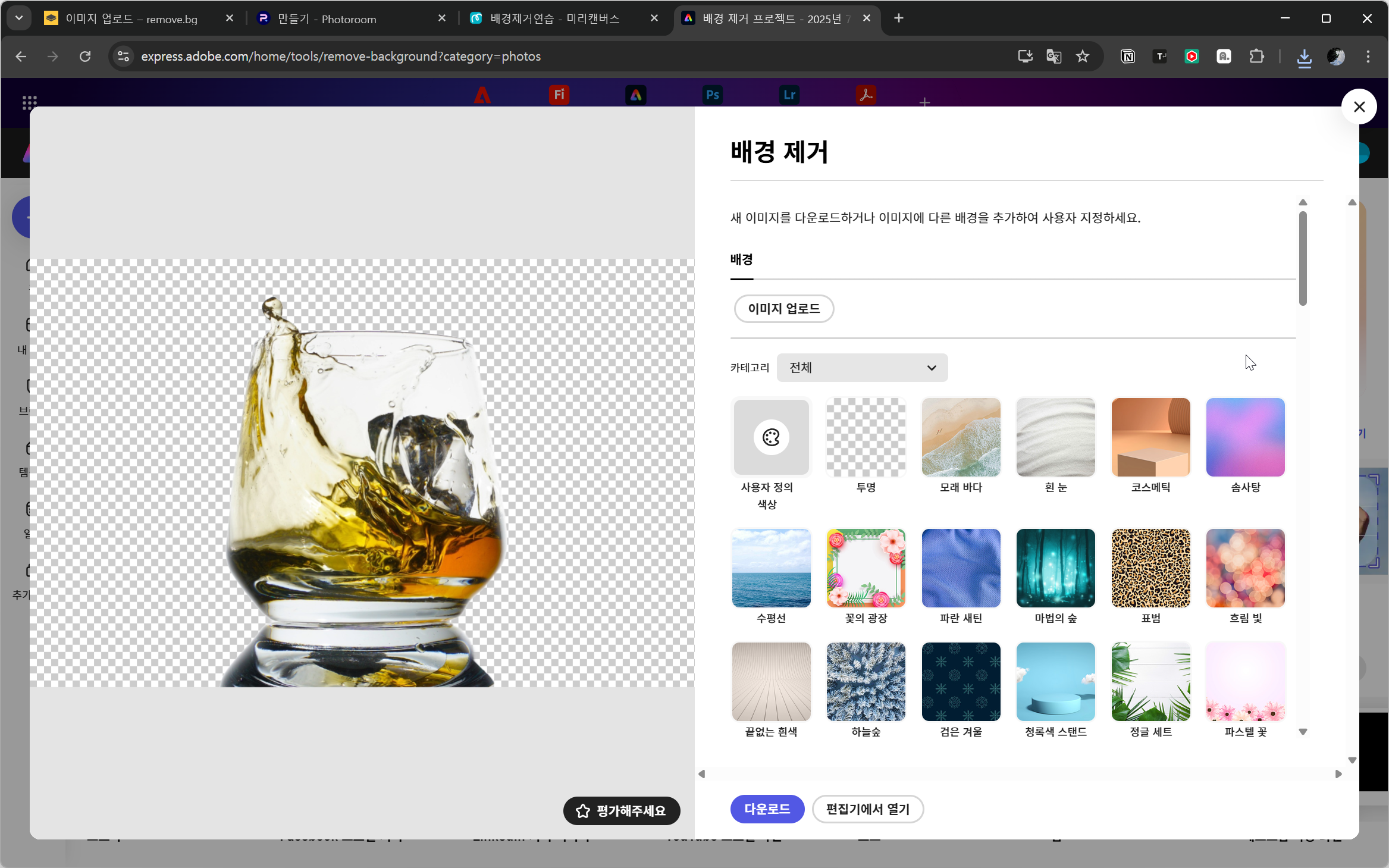Open the tab search dropdown arrow
The height and width of the screenshot is (868, 1389).
19,18
